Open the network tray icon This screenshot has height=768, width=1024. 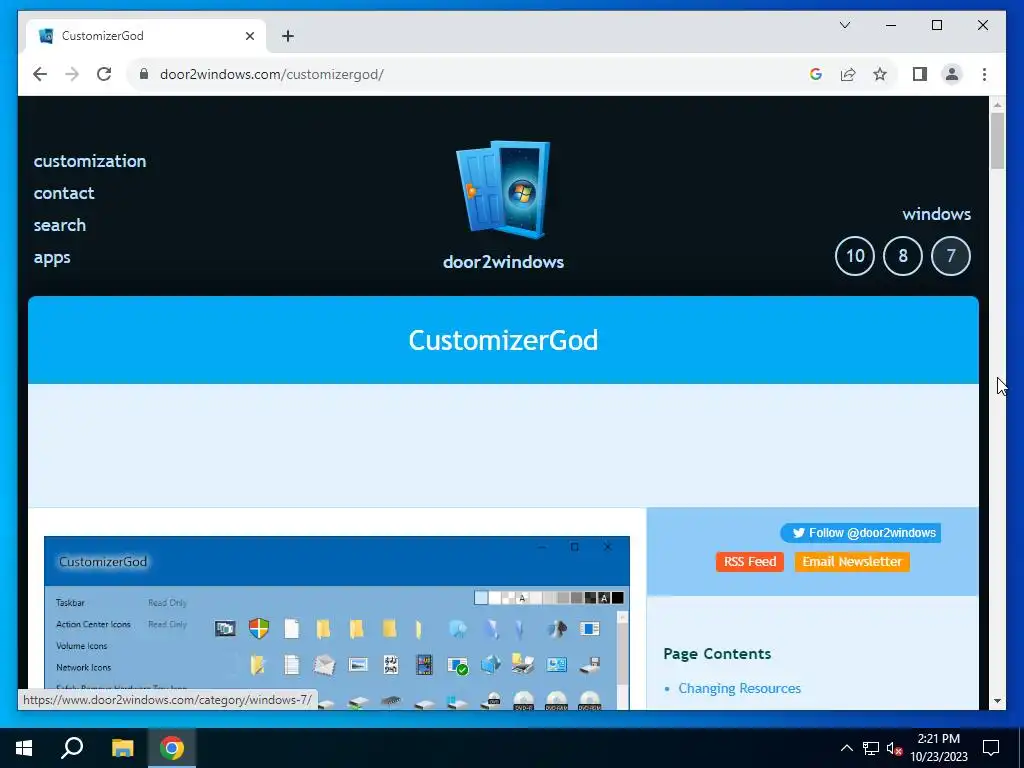coord(871,748)
